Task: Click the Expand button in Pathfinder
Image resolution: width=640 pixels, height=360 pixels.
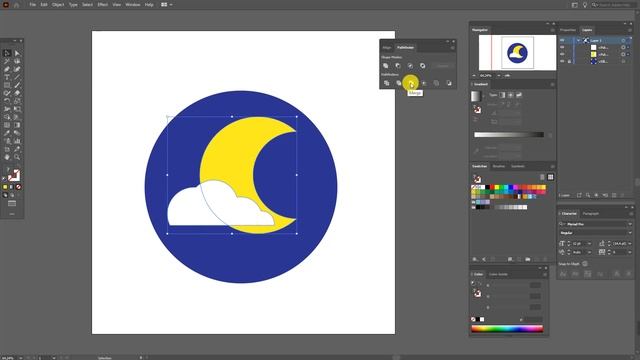Action: 442,66
